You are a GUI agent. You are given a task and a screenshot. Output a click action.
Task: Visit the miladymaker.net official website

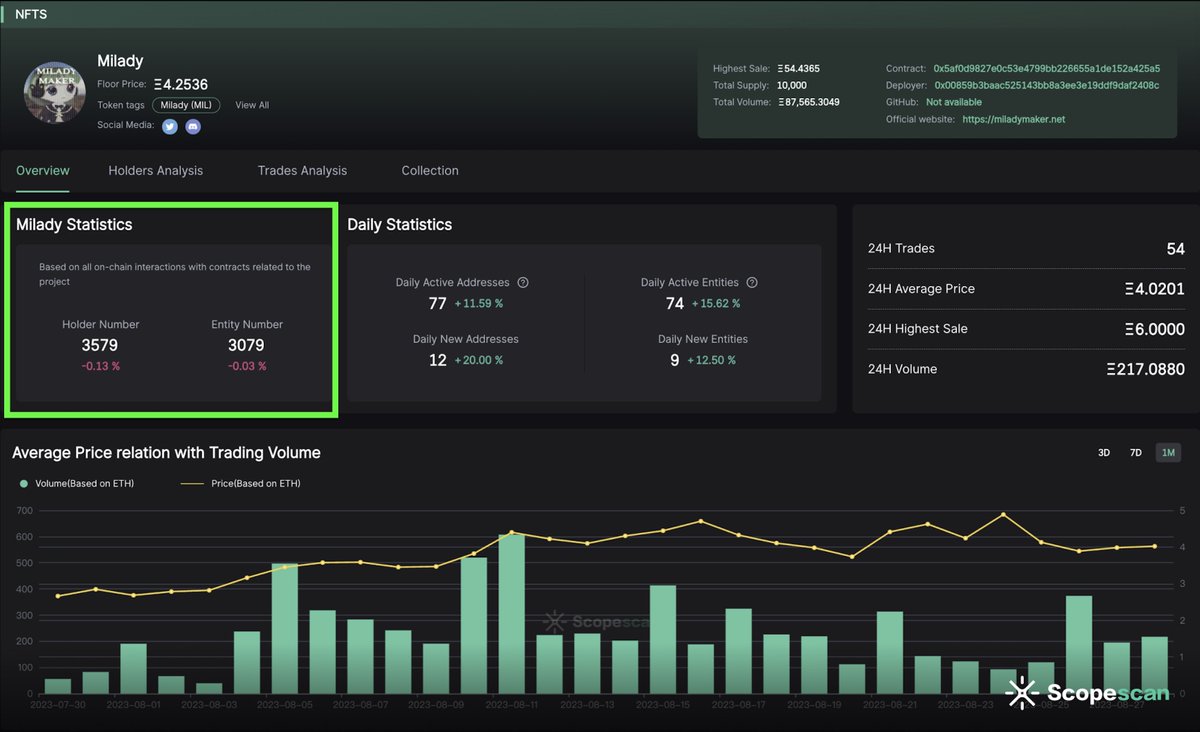coord(1013,119)
